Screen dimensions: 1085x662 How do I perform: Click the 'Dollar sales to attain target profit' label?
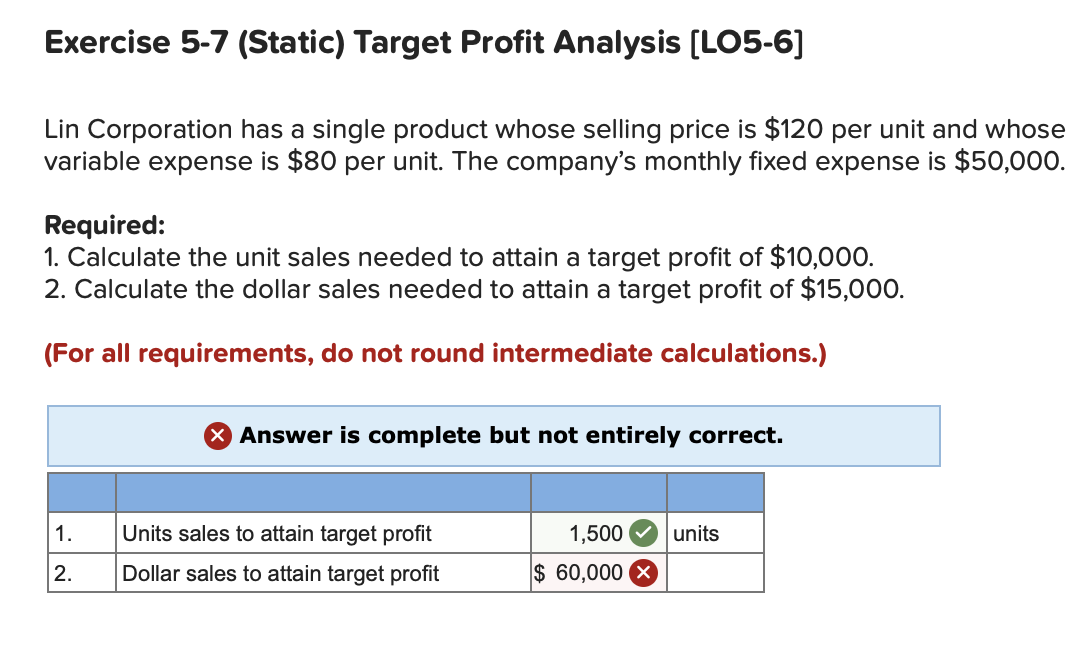tap(280, 573)
